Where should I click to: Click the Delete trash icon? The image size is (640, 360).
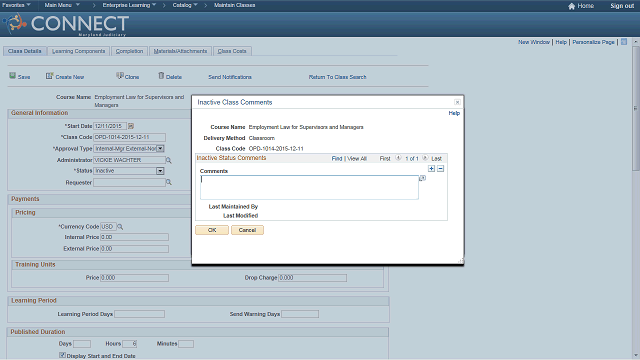click(x=161, y=76)
